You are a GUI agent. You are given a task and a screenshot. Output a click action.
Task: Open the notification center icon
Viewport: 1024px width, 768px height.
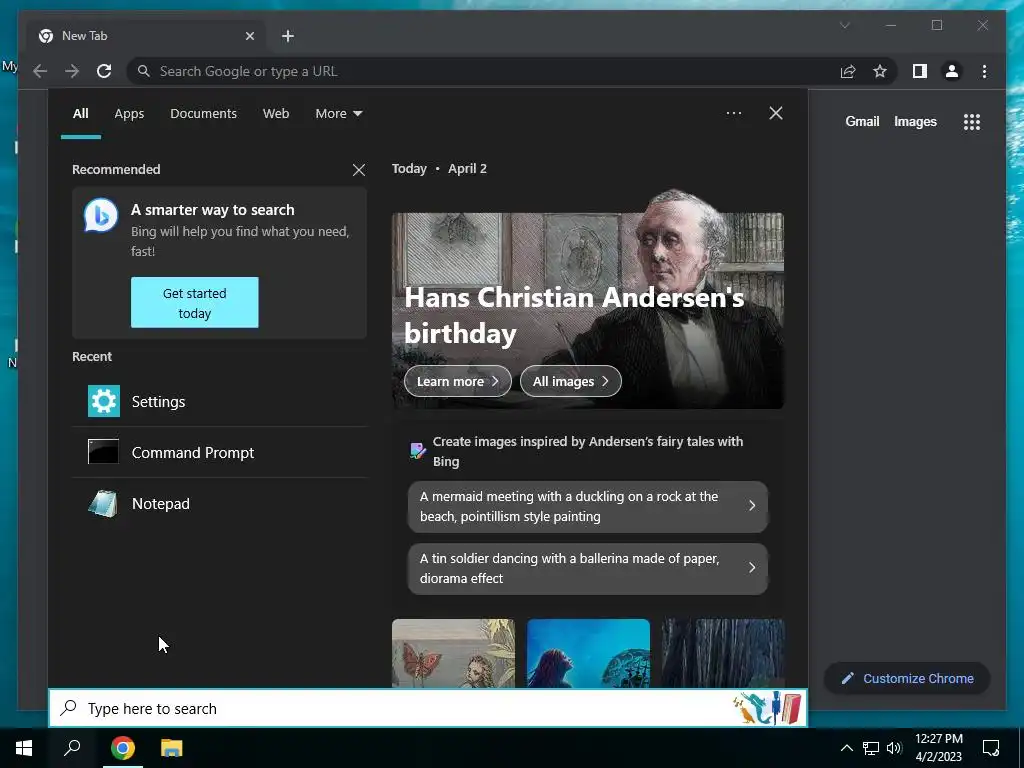tap(991, 748)
